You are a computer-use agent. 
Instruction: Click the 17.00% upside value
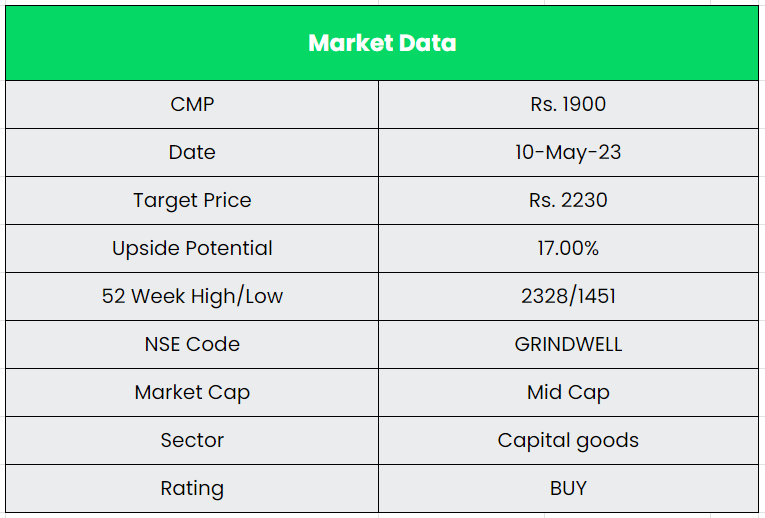pyautogui.click(x=568, y=248)
